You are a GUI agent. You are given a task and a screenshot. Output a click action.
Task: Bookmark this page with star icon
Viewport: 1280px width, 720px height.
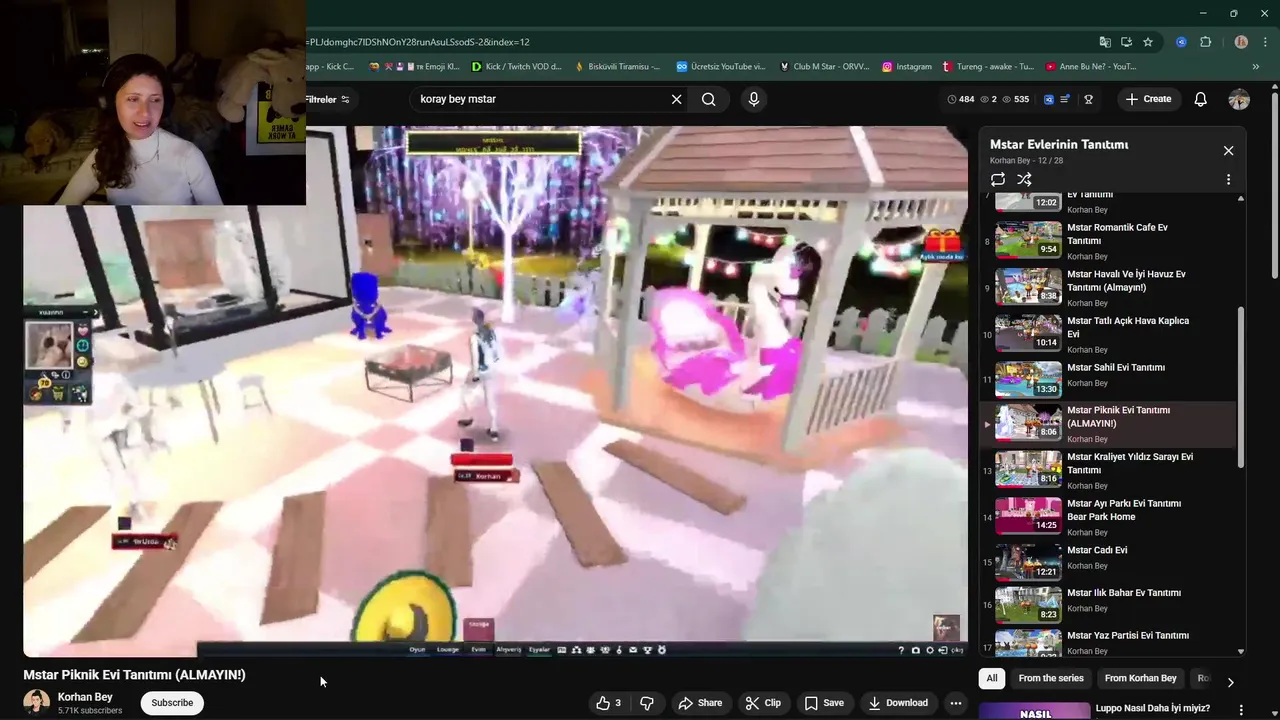tap(1148, 42)
